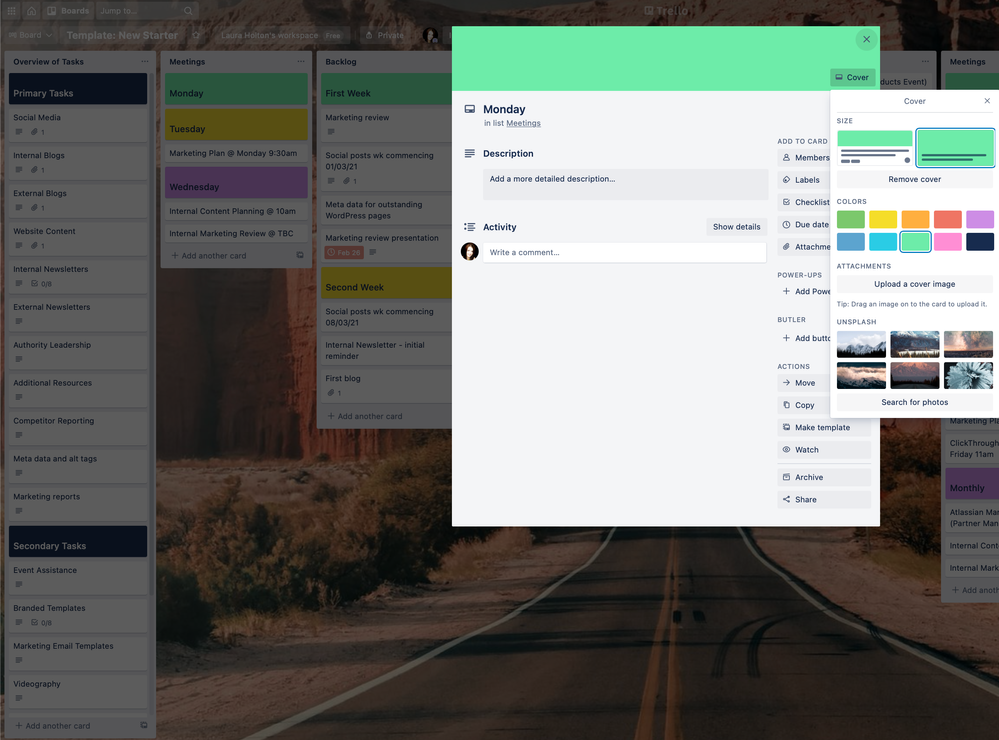Viewport: 999px width, 740px height.
Task: Select the full-card cover size option
Action: click(955, 148)
